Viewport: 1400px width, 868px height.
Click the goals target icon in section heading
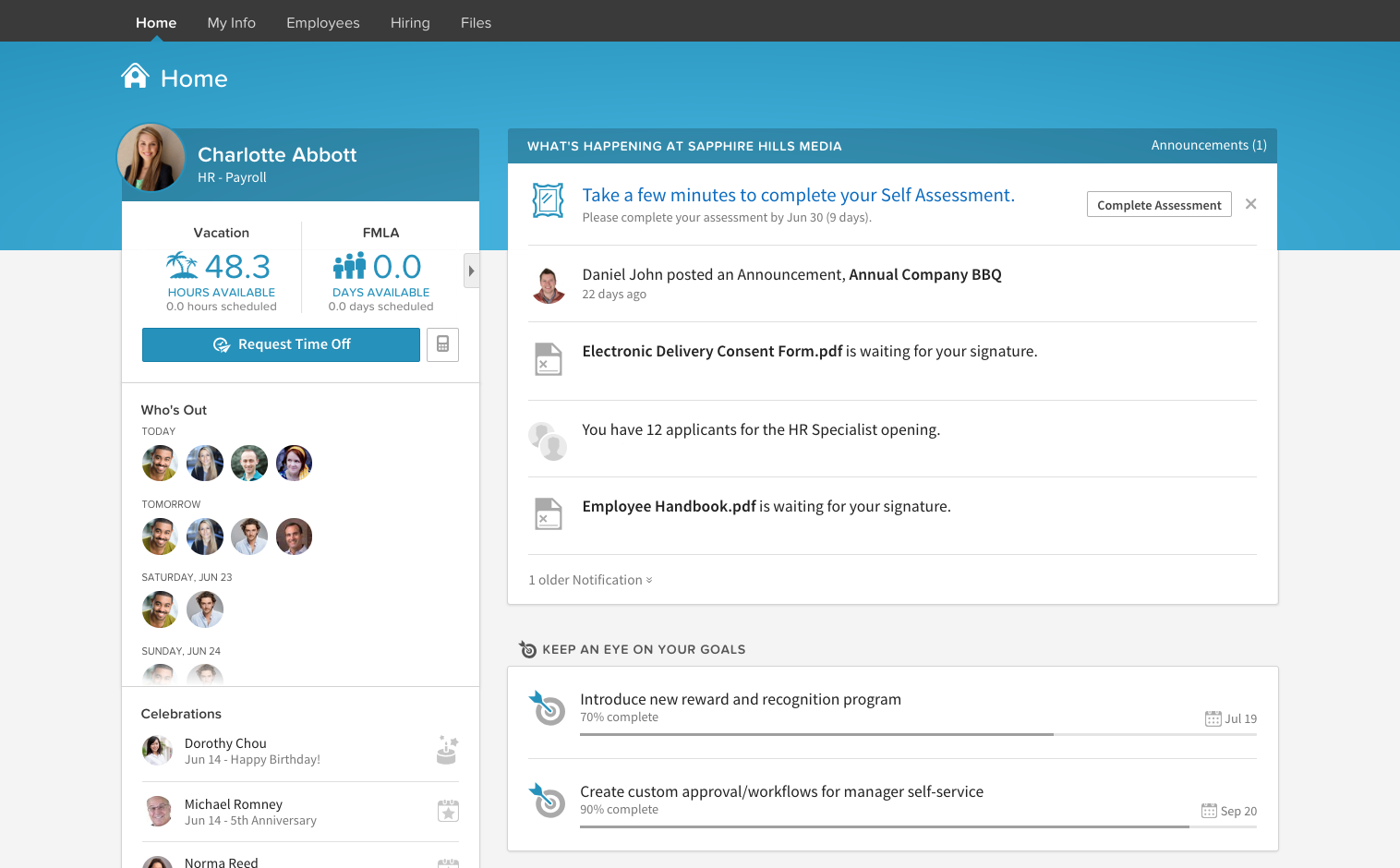(x=527, y=649)
